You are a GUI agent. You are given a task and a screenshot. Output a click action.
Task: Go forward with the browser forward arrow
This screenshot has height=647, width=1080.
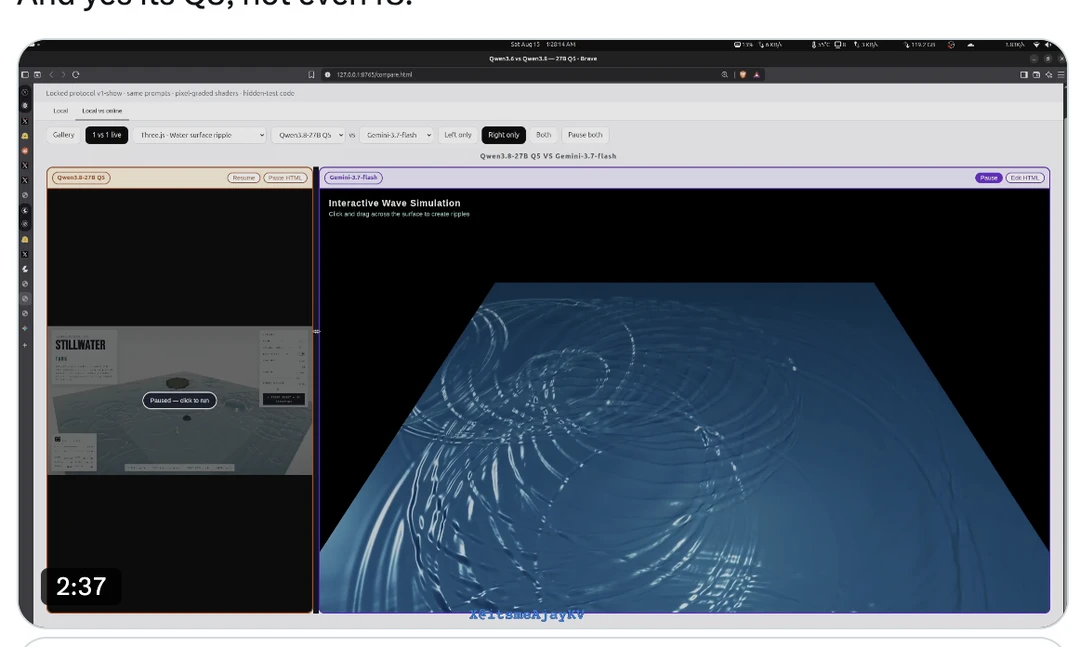coord(63,74)
